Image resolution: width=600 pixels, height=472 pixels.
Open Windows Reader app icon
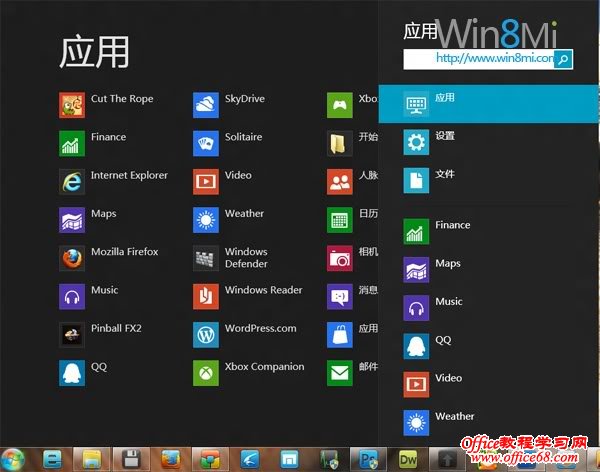tap(206, 296)
